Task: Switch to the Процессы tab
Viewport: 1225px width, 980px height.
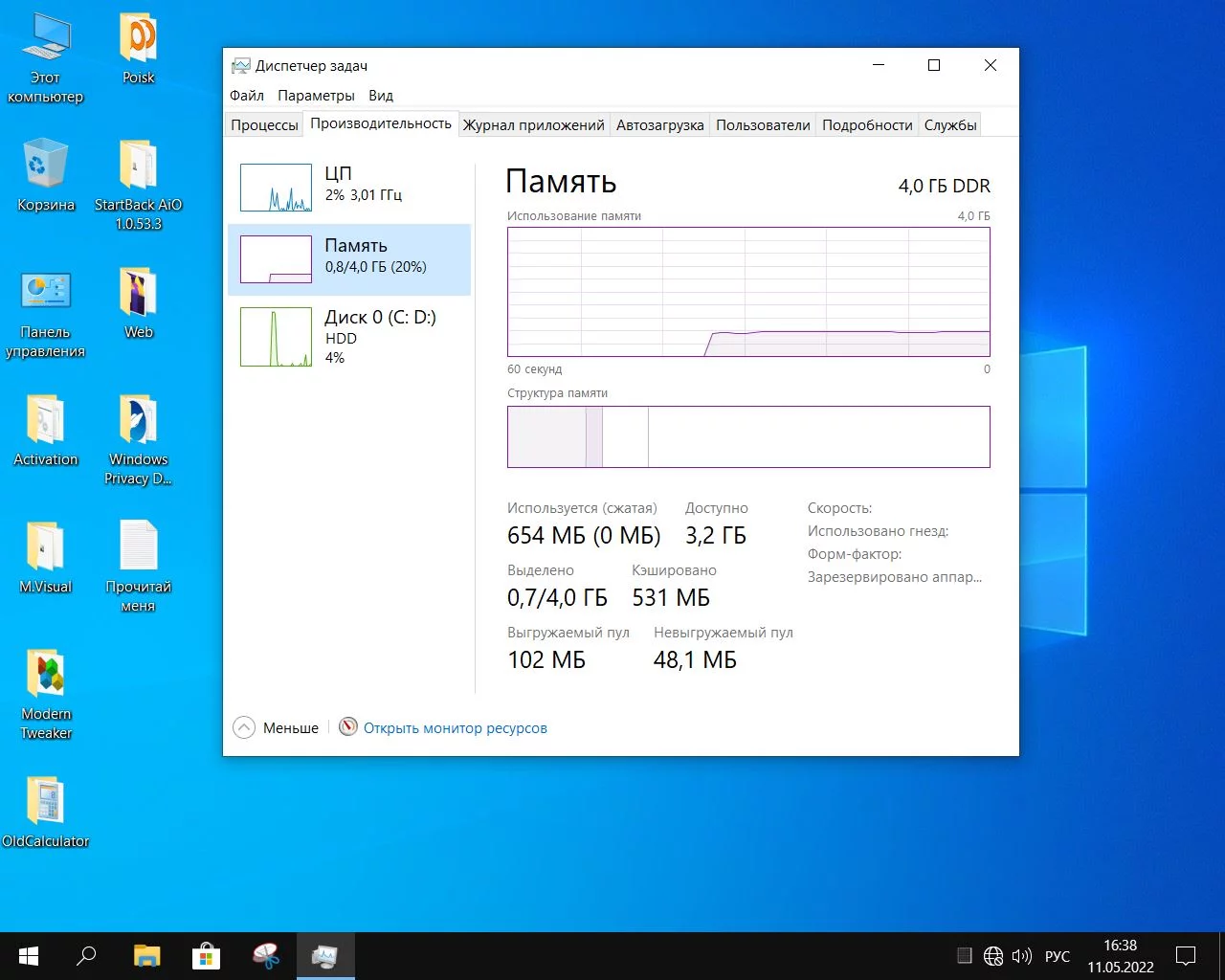Action: [x=264, y=125]
